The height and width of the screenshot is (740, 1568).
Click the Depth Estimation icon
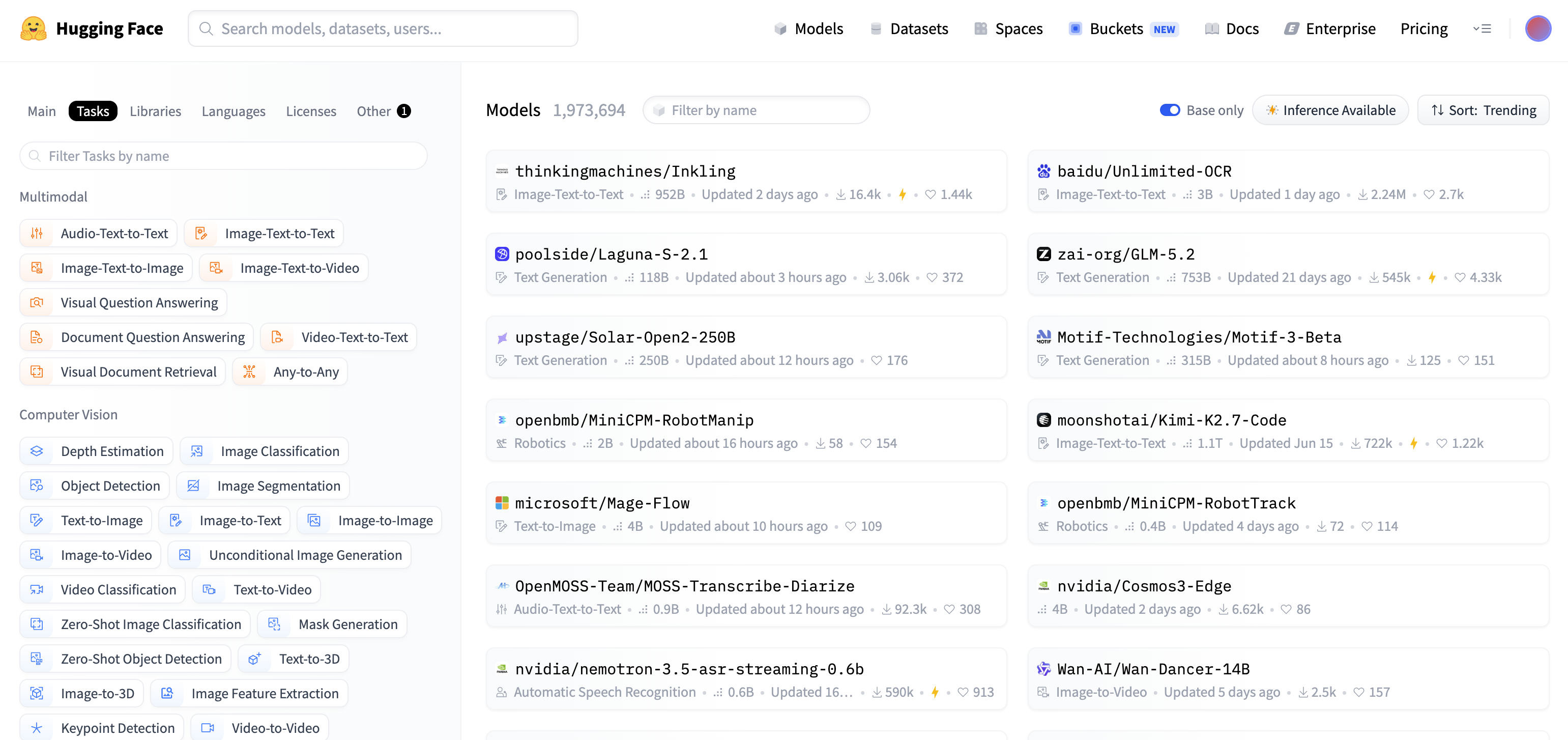click(37, 451)
